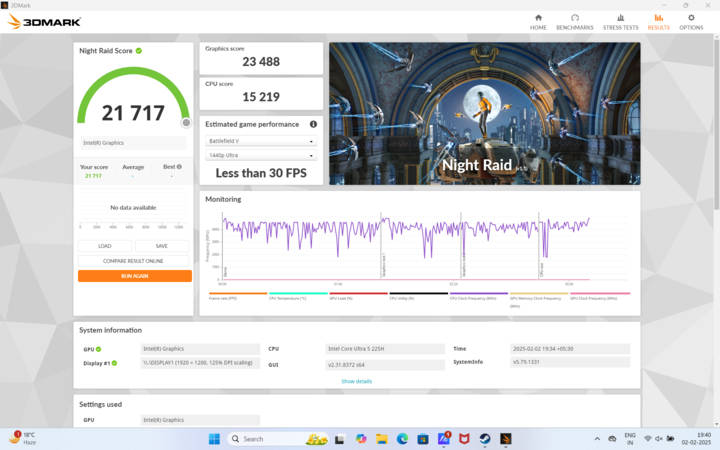
Task: Click Compare Result Online button
Action: [134, 260]
